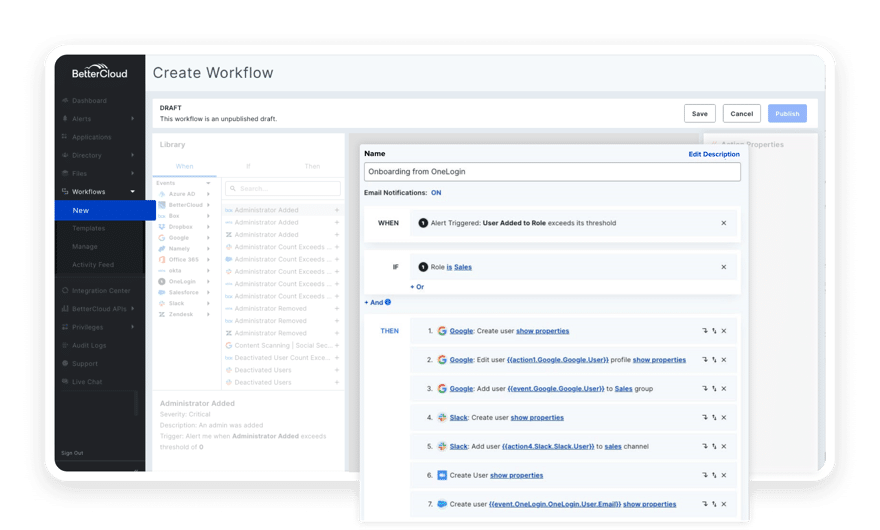Open Manage under Workflows
880x530 pixels.
85,246
